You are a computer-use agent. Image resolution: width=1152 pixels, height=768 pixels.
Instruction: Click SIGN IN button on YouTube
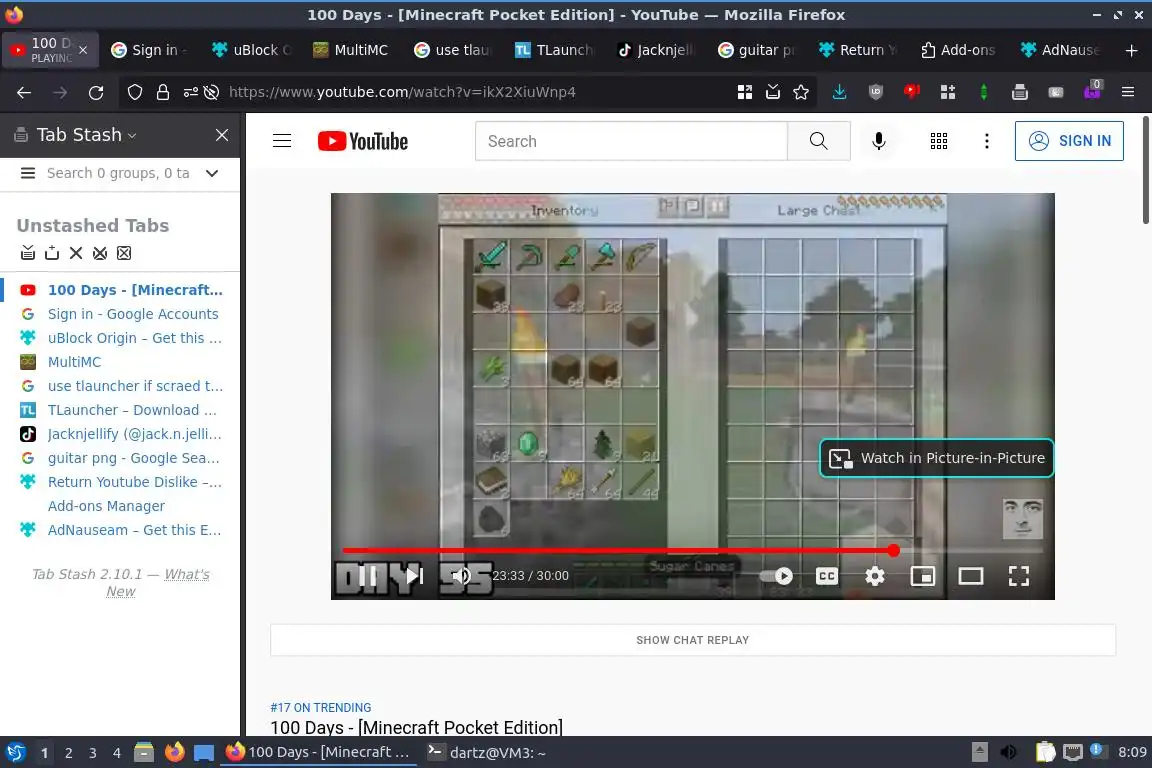1069,140
